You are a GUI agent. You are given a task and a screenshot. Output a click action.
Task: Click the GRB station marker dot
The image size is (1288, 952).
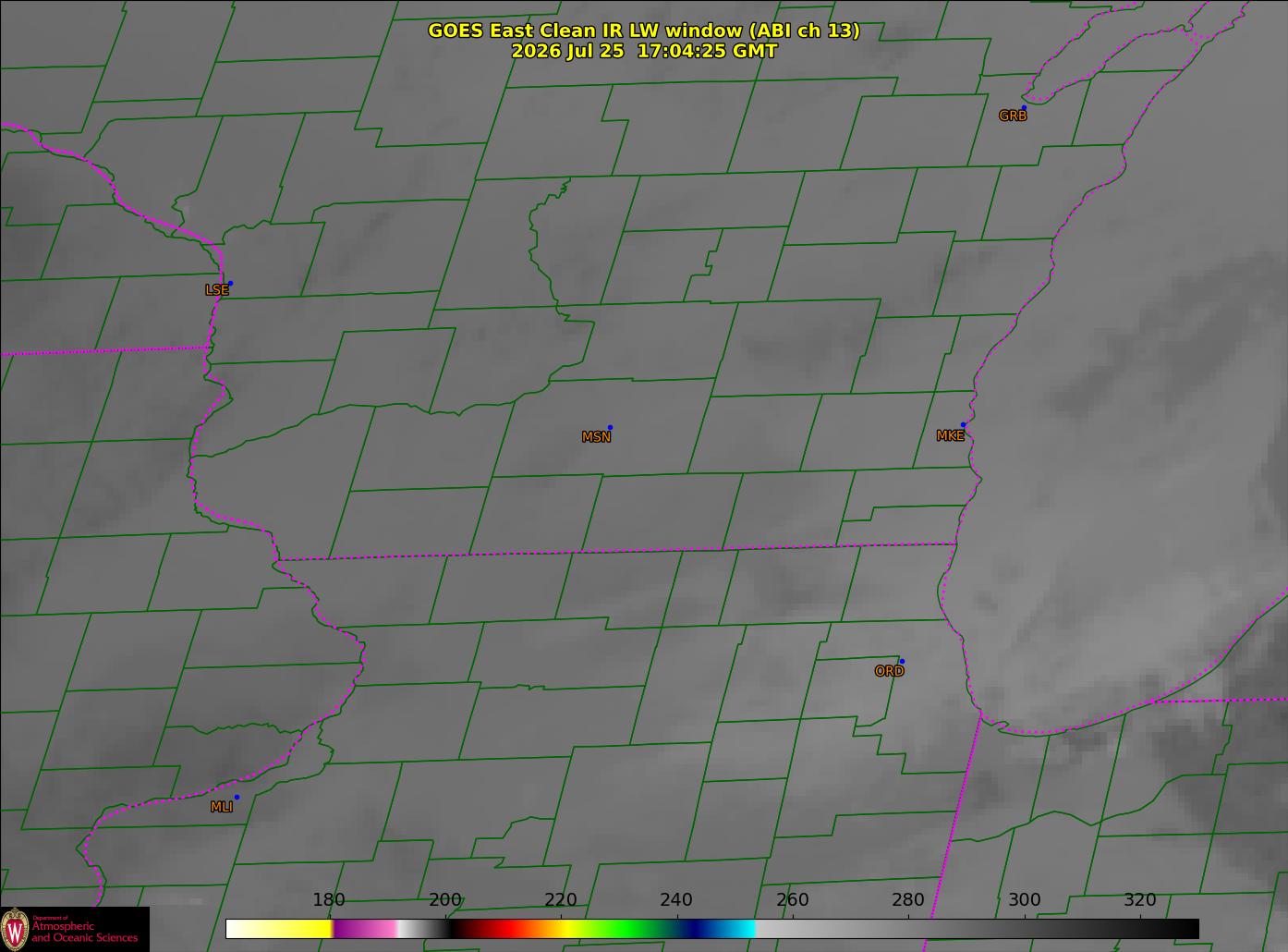pos(1024,108)
